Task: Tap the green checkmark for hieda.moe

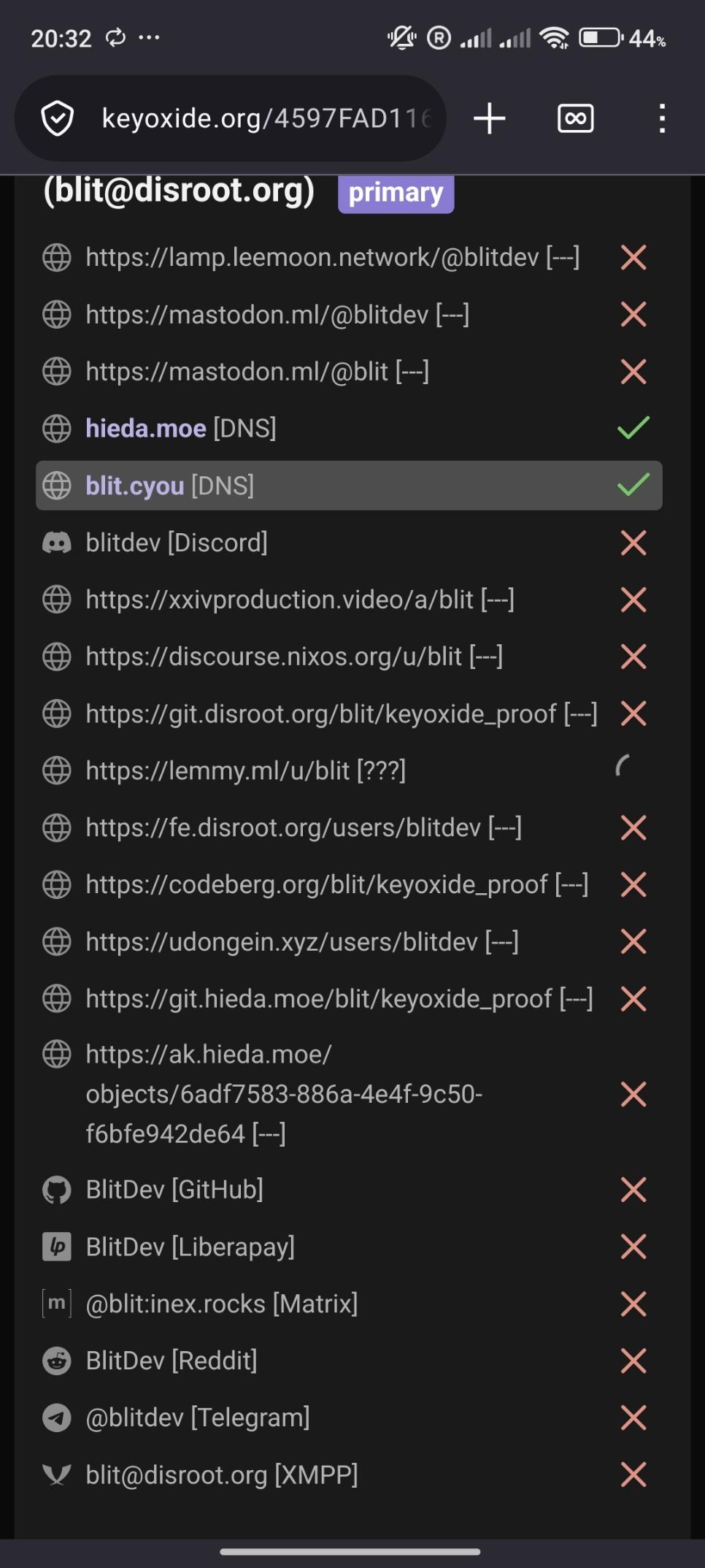Action: [633, 428]
